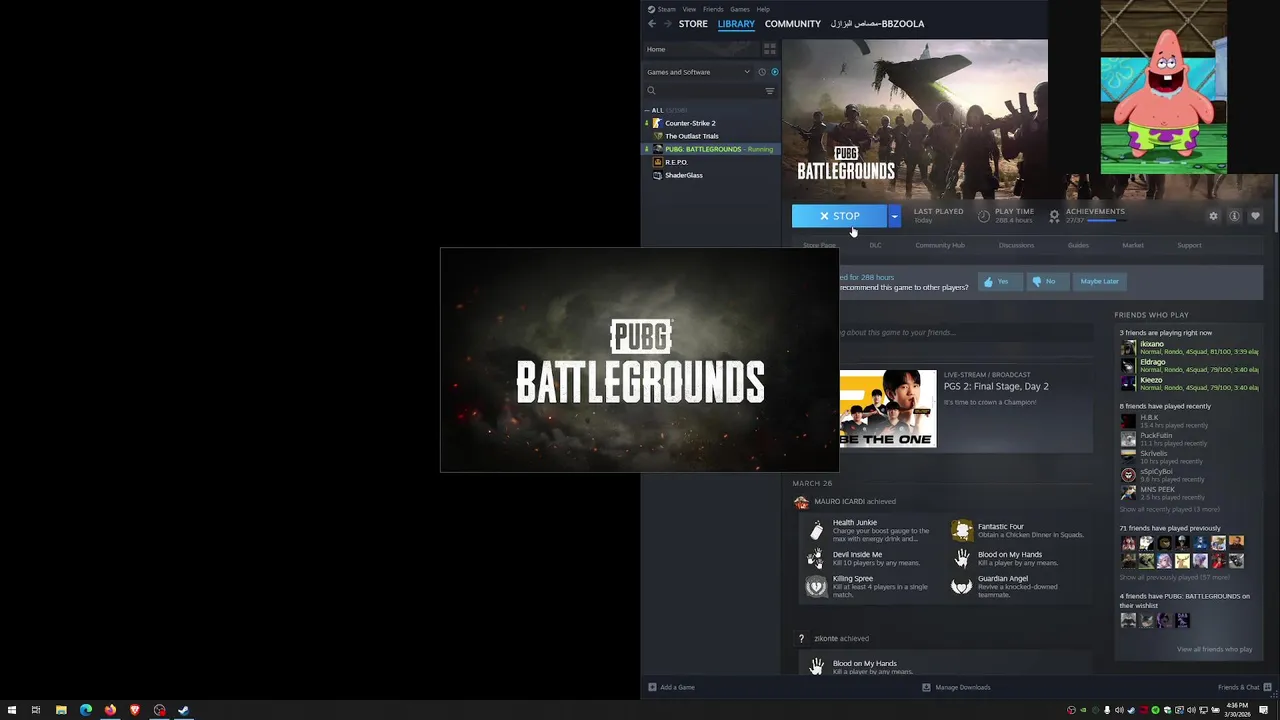This screenshot has height=720, width=1280.
Task: Open the Community Hub link
Action: (x=940, y=245)
